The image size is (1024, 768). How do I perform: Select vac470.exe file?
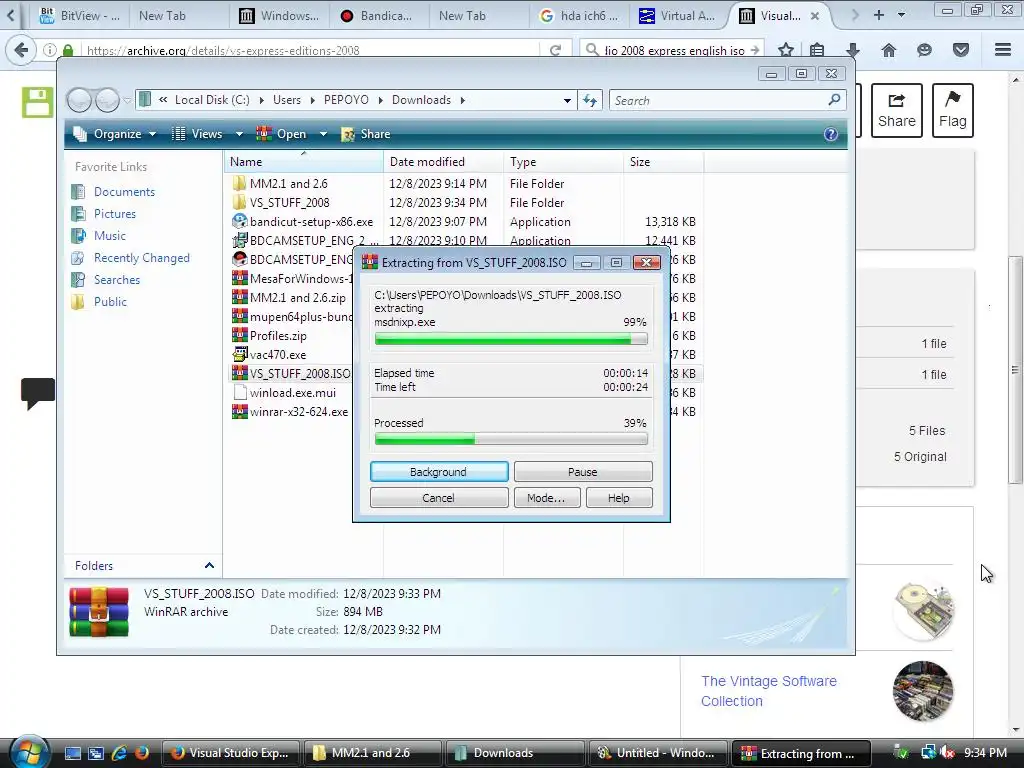click(269, 355)
